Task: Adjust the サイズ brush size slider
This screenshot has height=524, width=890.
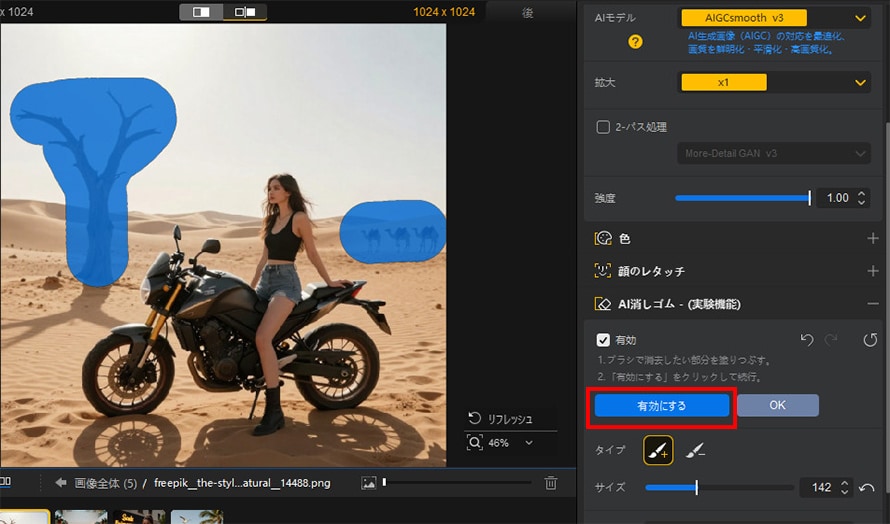Action: 719,487
